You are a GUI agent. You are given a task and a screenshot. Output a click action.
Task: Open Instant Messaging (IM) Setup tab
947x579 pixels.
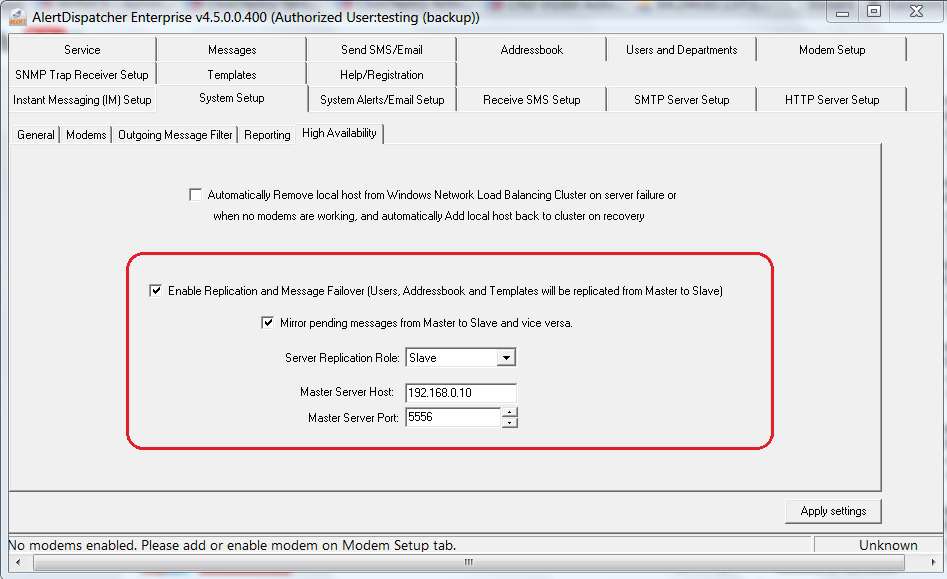[x=82, y=100]
